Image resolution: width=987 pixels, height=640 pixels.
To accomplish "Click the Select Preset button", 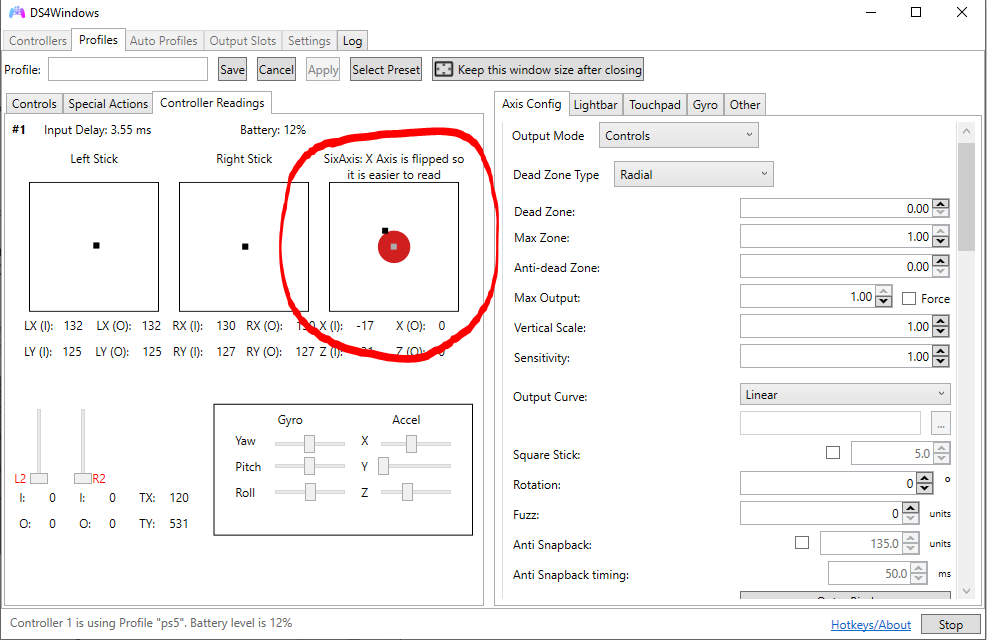I will click(x=386, y=69).
